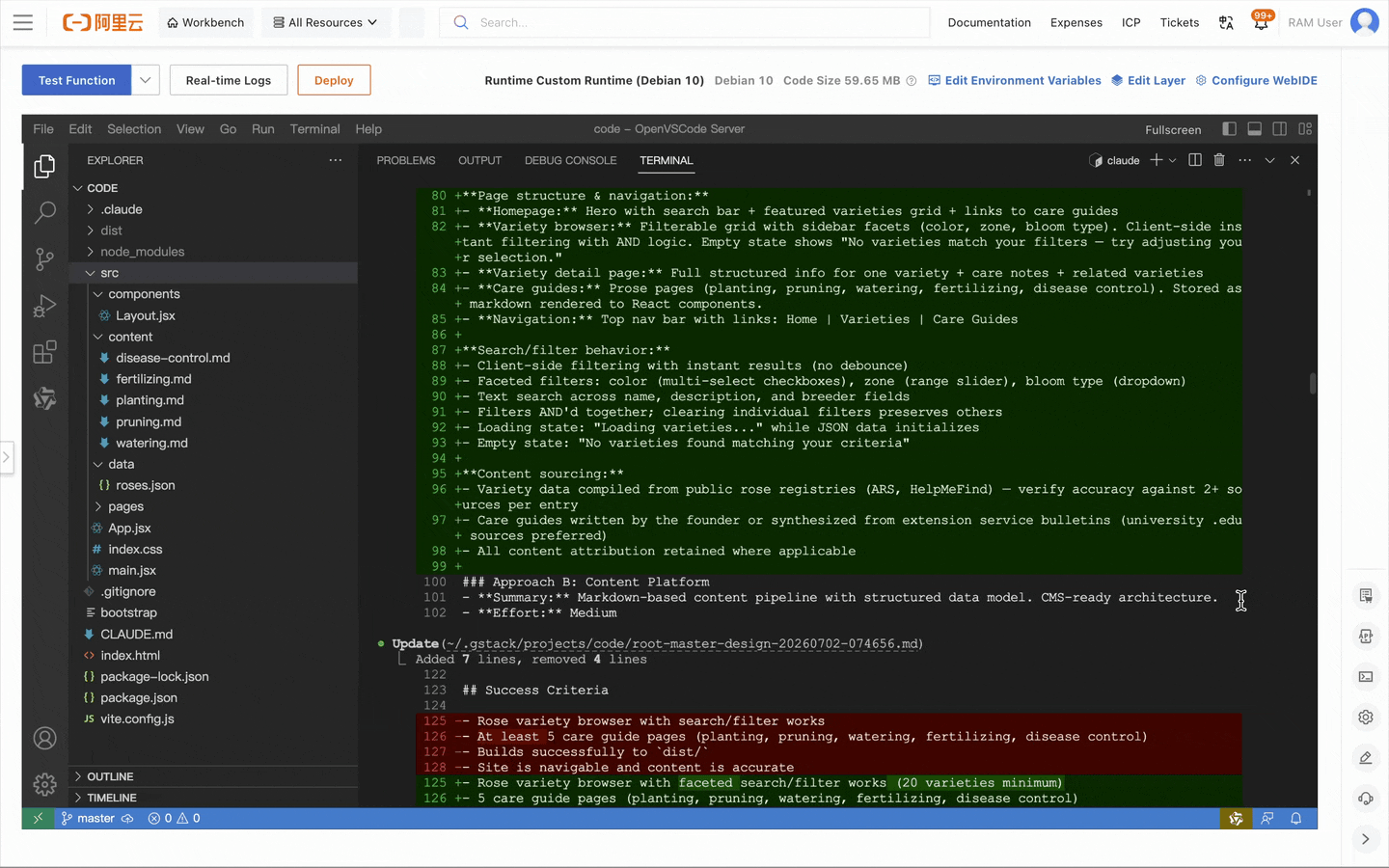Click the remote connection icon in the status bar

(x=38, y=818)
